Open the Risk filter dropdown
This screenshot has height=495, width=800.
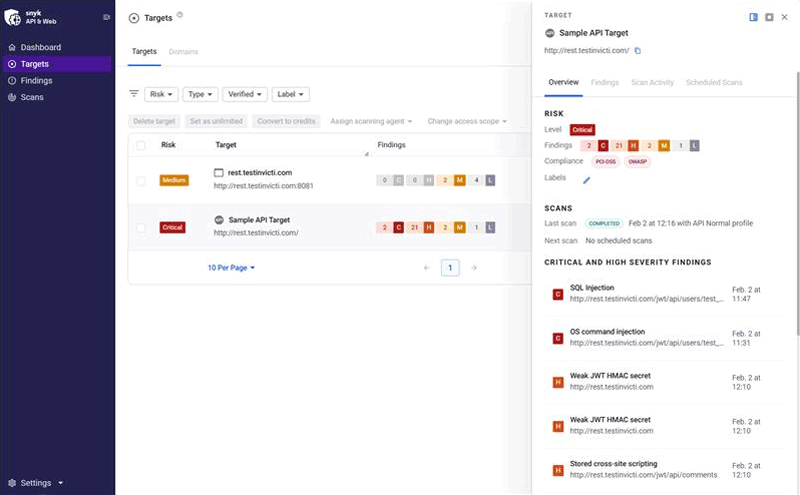(161, 94)
